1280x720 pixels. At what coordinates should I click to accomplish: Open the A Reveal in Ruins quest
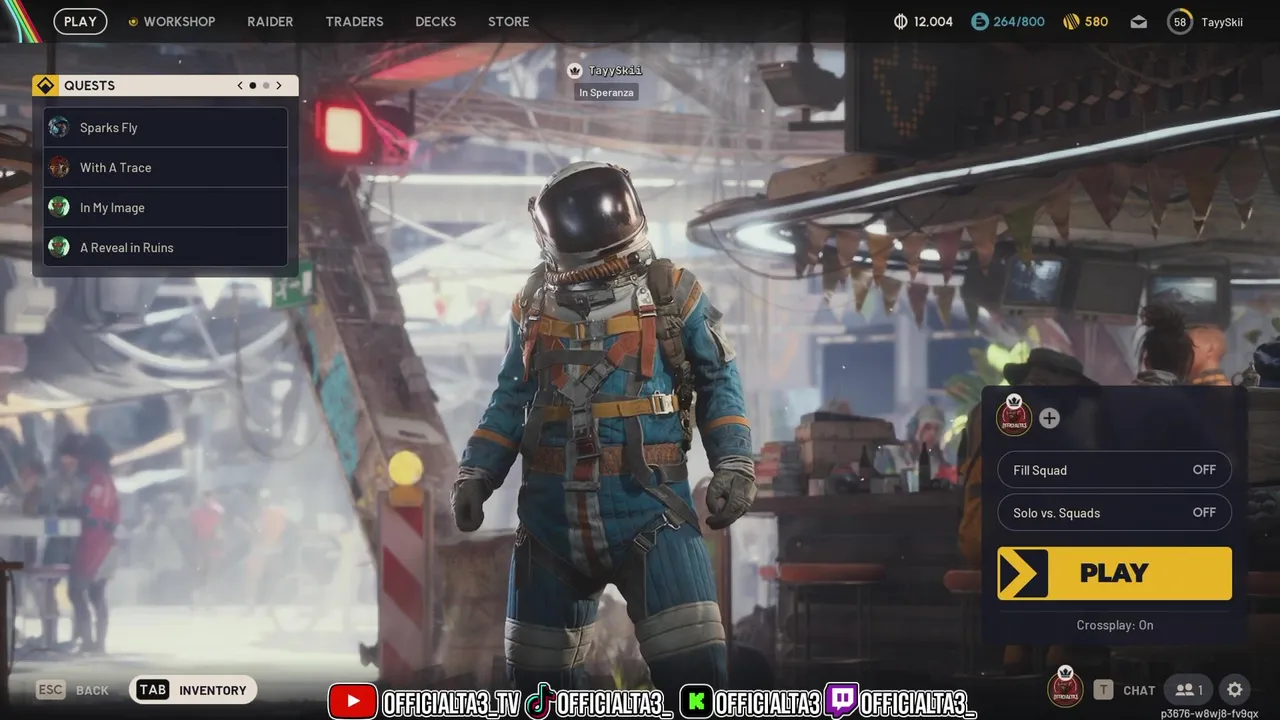(166, 247)
